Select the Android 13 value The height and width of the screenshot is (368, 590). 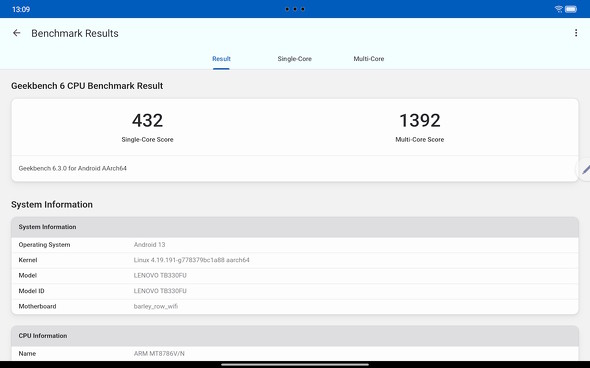[149, 245]
